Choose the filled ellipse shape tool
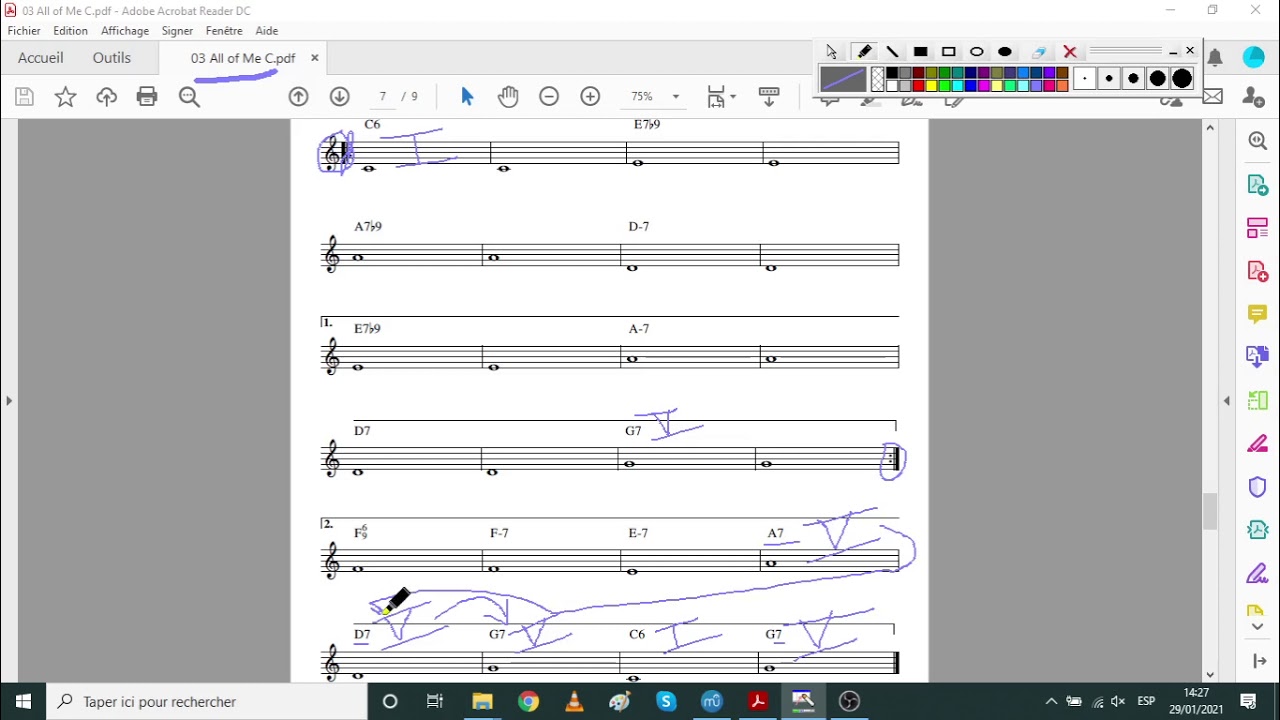This screenshot has height=720, width=1280. (x=1005, y=52)
